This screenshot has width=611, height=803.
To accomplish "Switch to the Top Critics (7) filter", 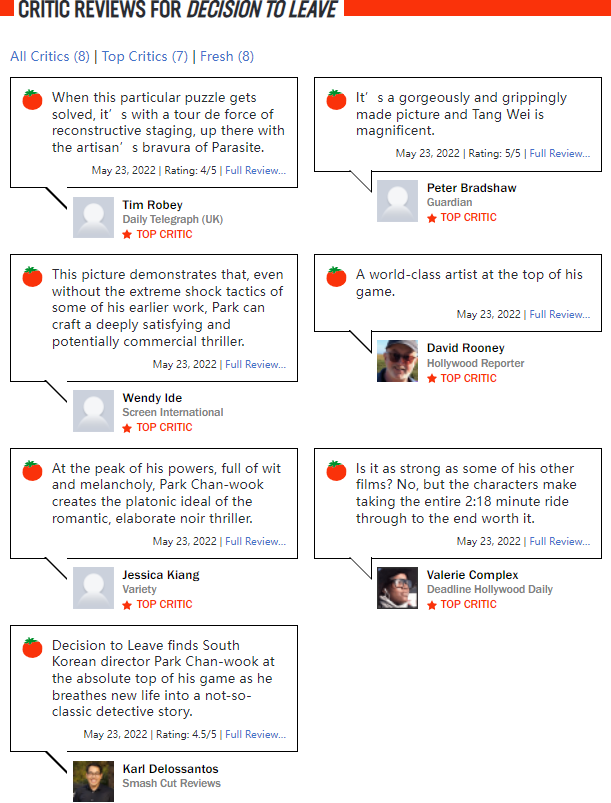I will 145,56.
